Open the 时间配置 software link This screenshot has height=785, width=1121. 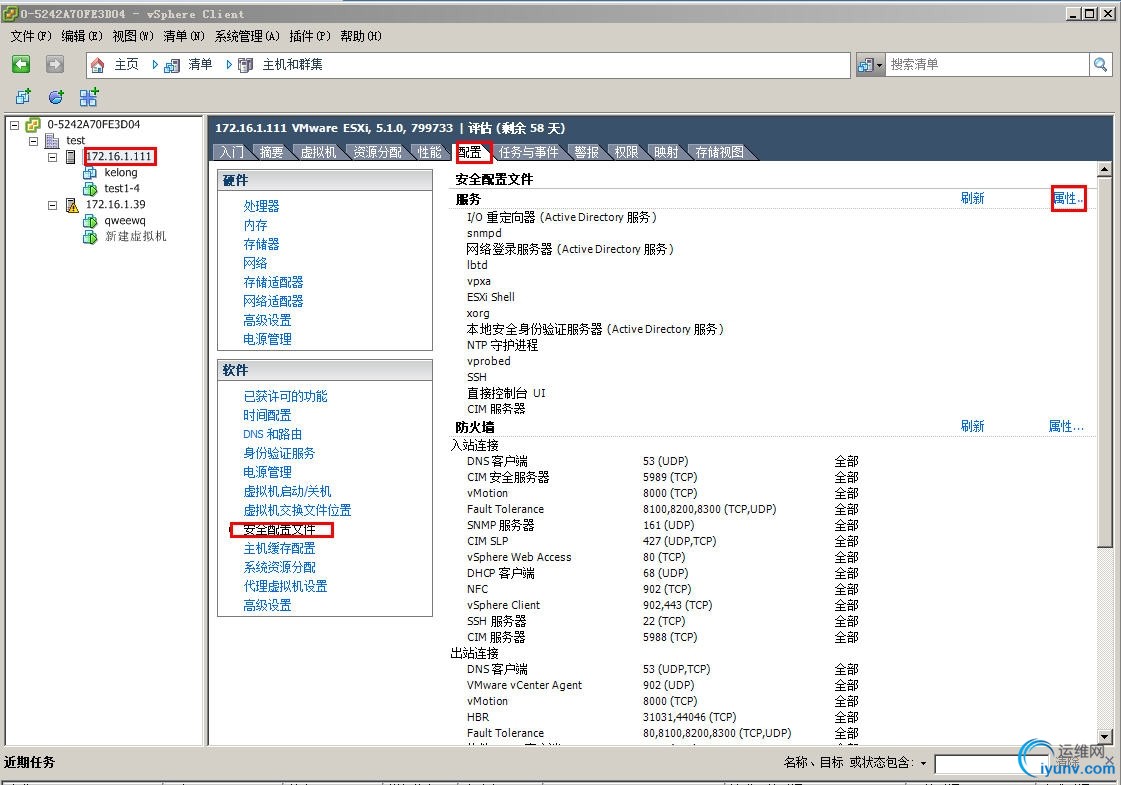click(x=267, y=415)
